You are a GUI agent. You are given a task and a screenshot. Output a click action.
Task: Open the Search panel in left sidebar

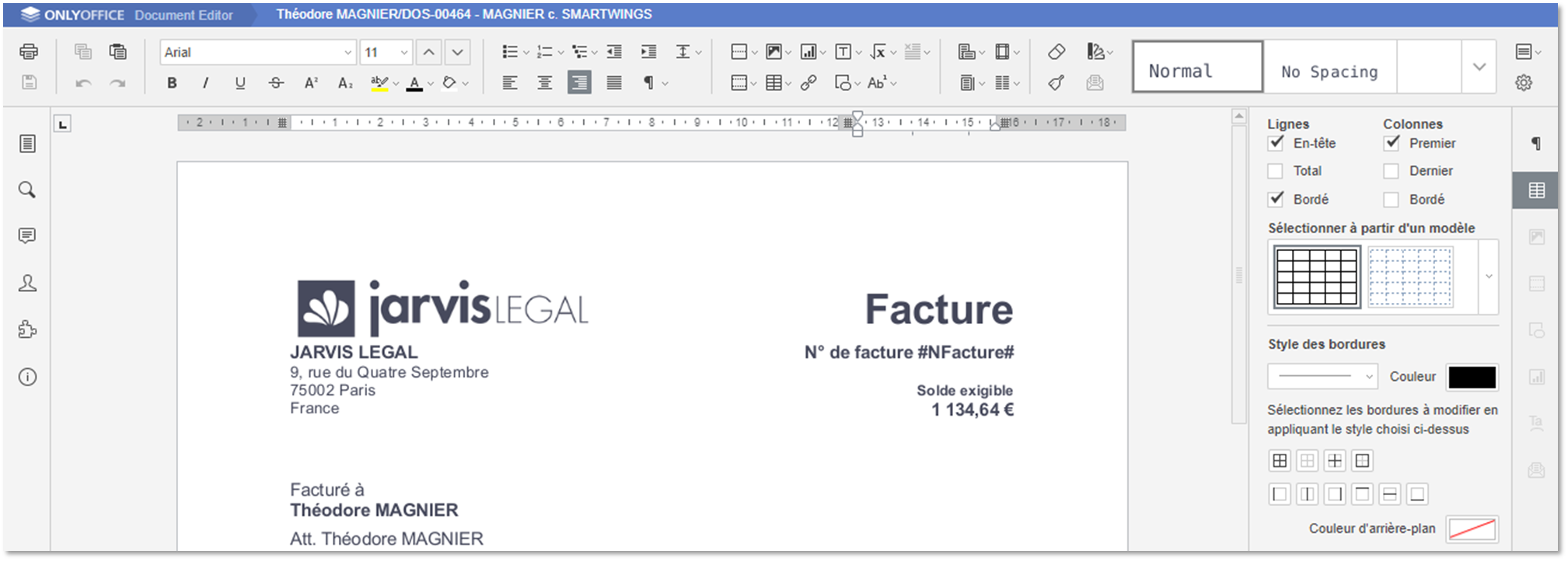[27, 190]
